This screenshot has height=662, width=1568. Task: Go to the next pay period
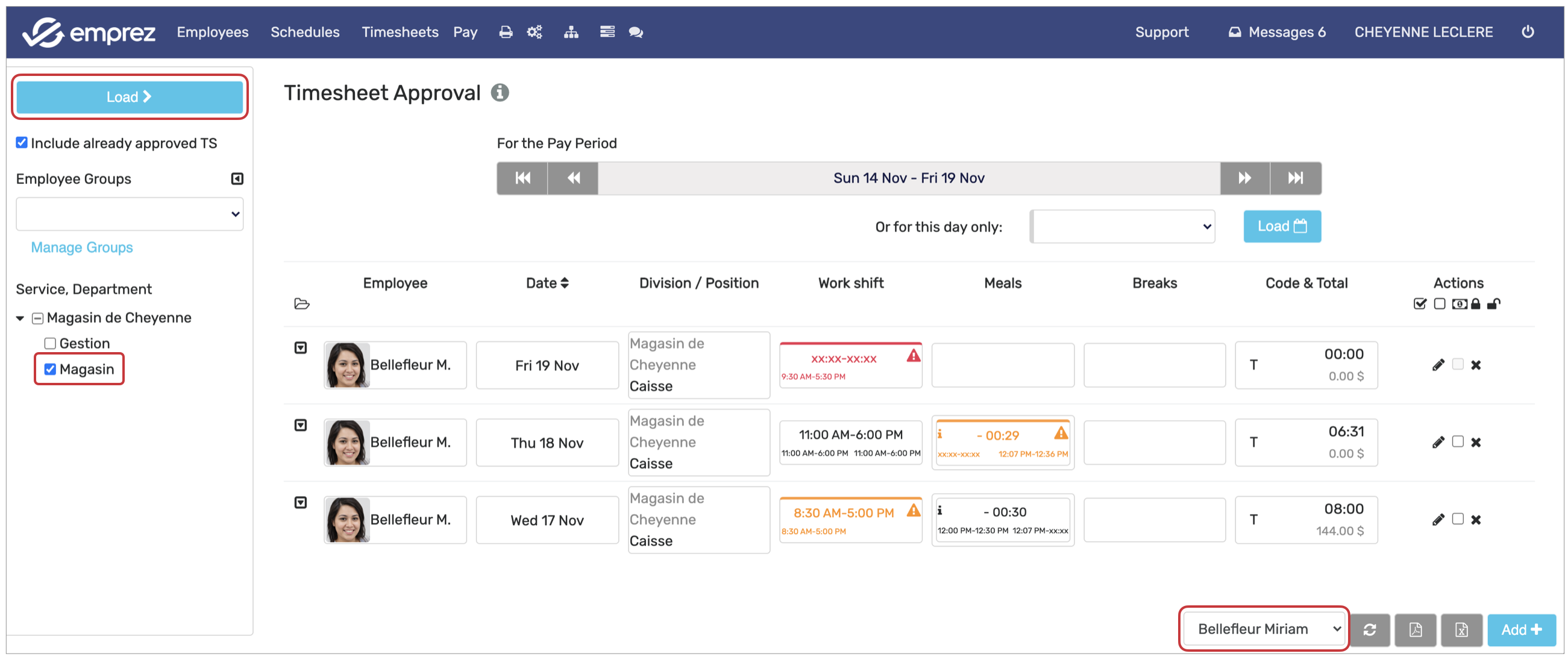point(1244,178)
